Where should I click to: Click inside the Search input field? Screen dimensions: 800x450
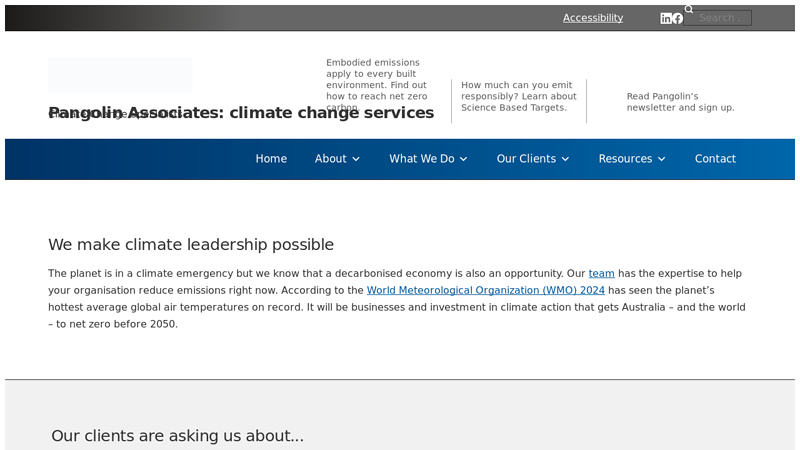coord(722,18)
